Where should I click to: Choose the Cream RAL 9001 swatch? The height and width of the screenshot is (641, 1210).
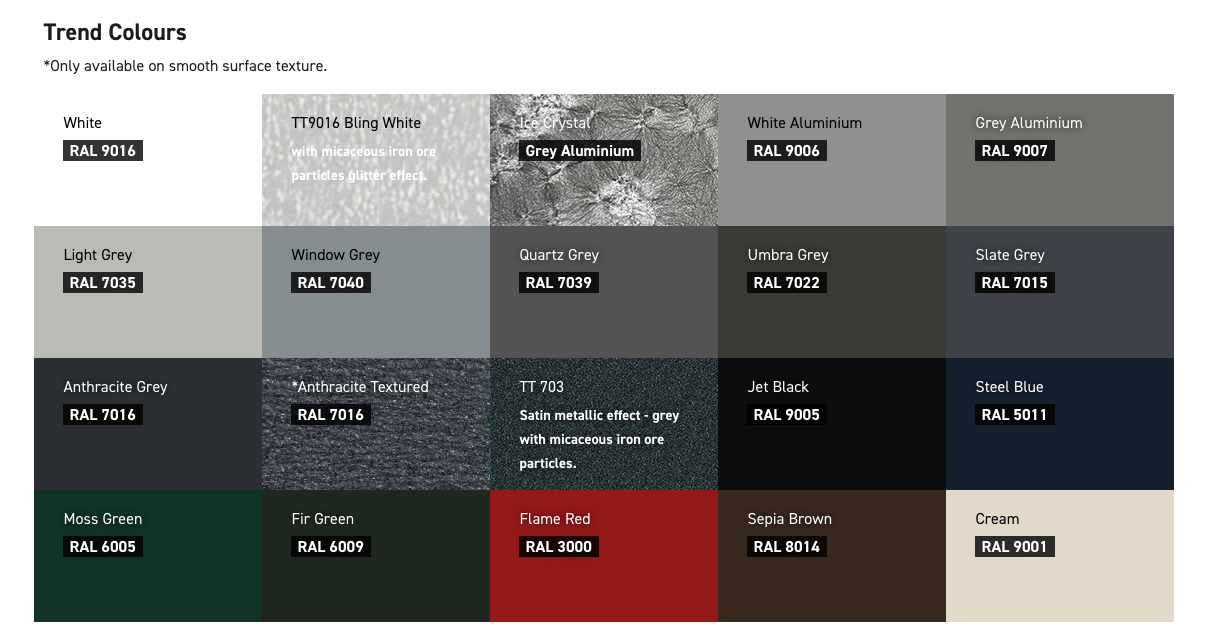pyautogui.click(x=1060, y=556)
